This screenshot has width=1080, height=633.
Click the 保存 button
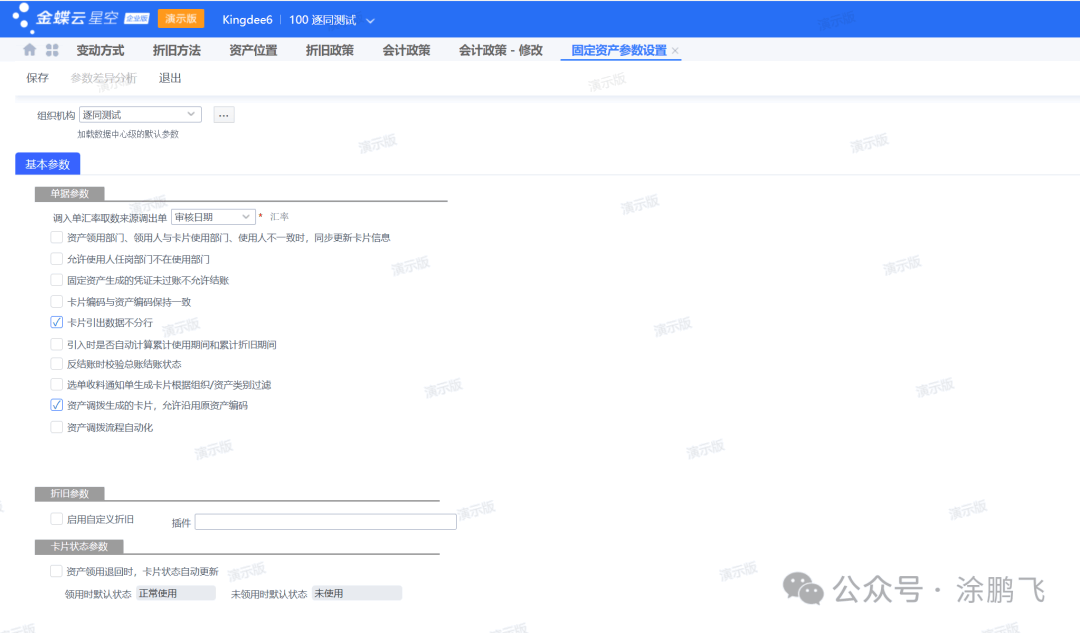pyautogui.click(x=37, y=78)
